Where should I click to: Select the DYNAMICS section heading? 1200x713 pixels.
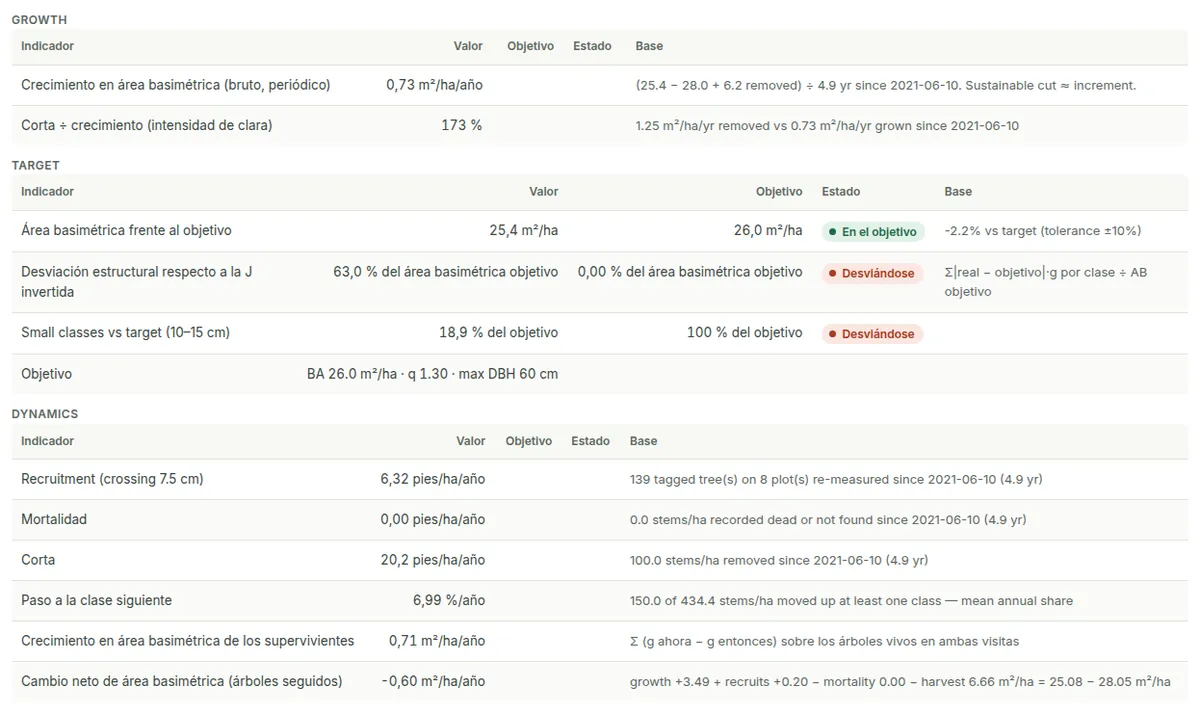point(45,414)
